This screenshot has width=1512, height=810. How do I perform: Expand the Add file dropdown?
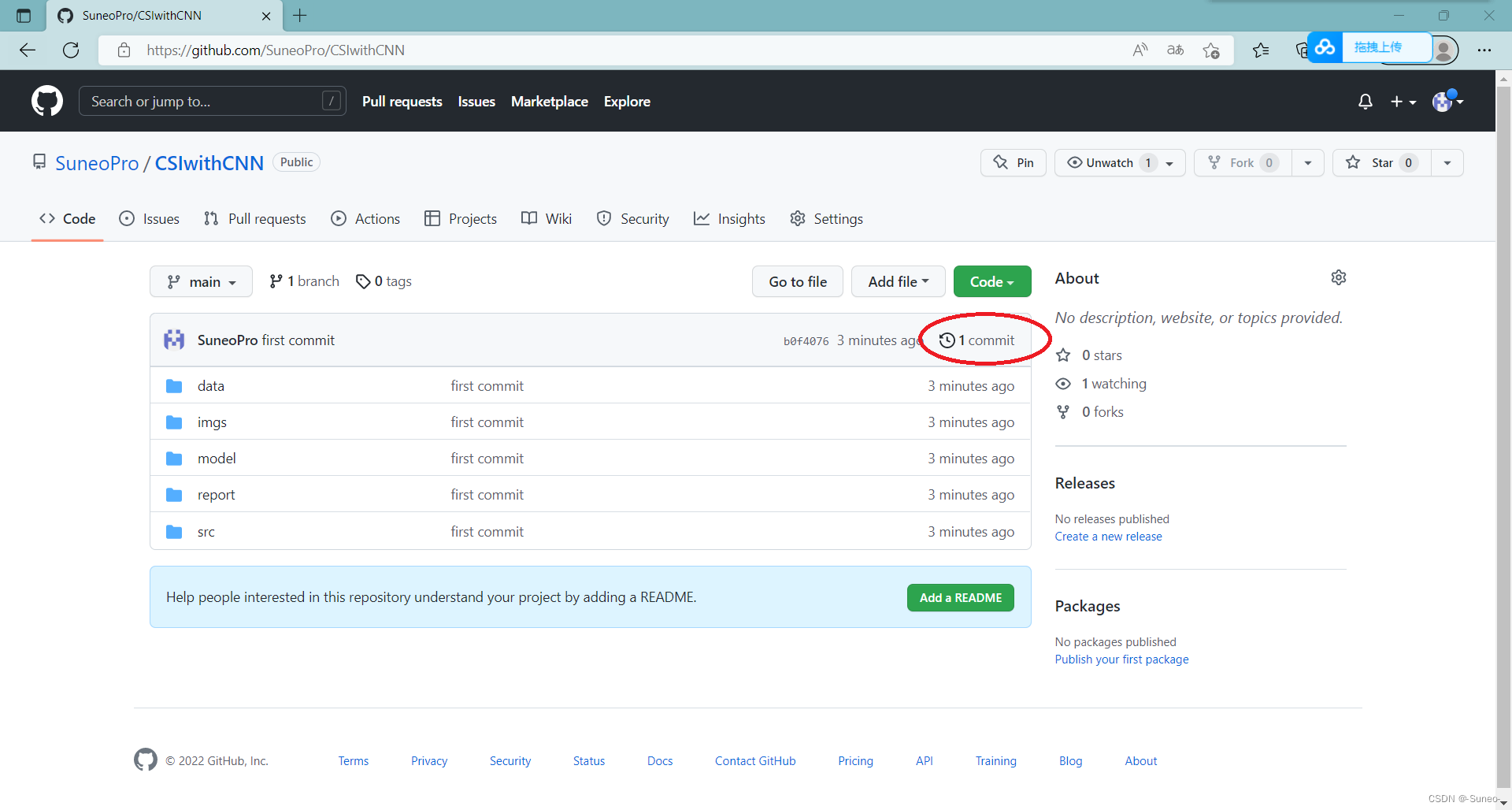[x=898, y=281]
